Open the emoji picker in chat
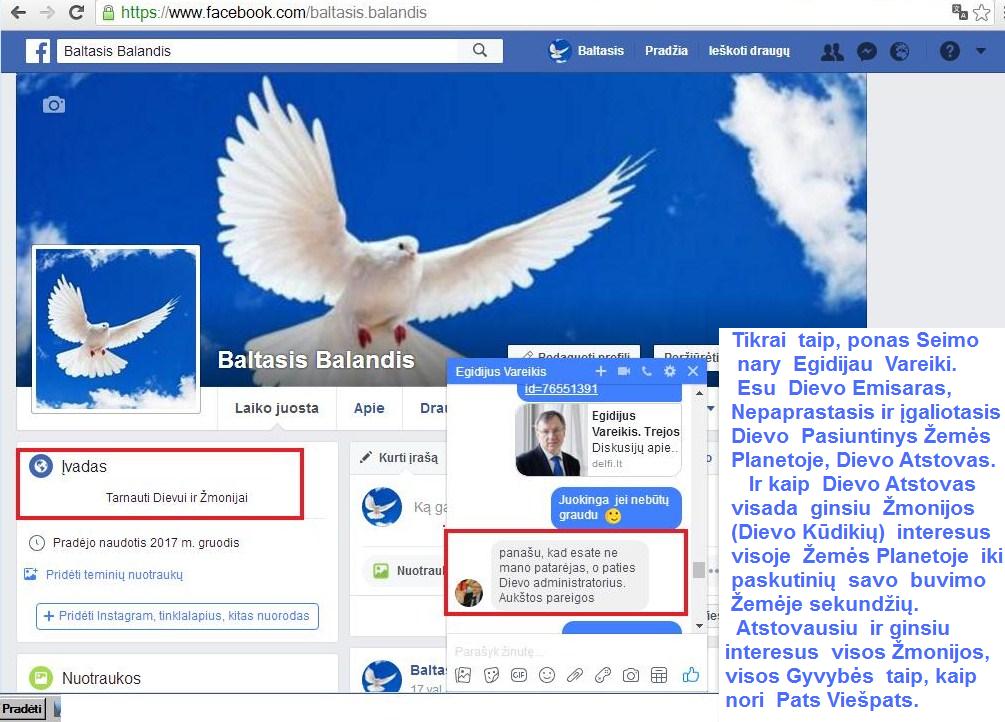 tap(547, 675)
